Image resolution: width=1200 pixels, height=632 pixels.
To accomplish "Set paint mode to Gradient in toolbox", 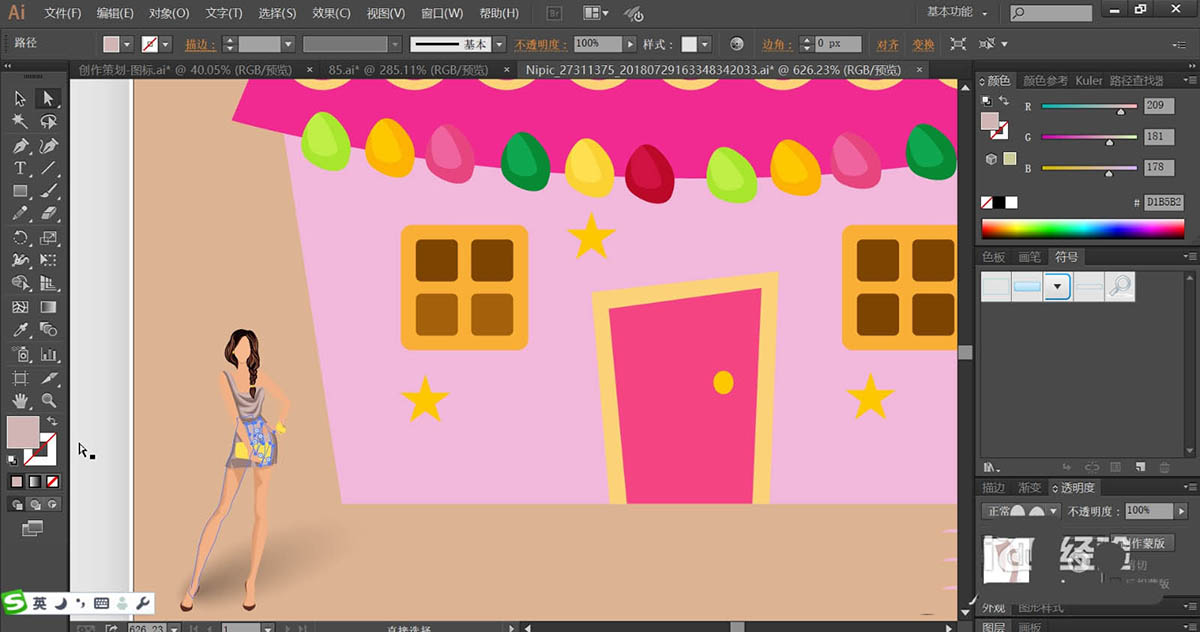I will tap(34, 481).
